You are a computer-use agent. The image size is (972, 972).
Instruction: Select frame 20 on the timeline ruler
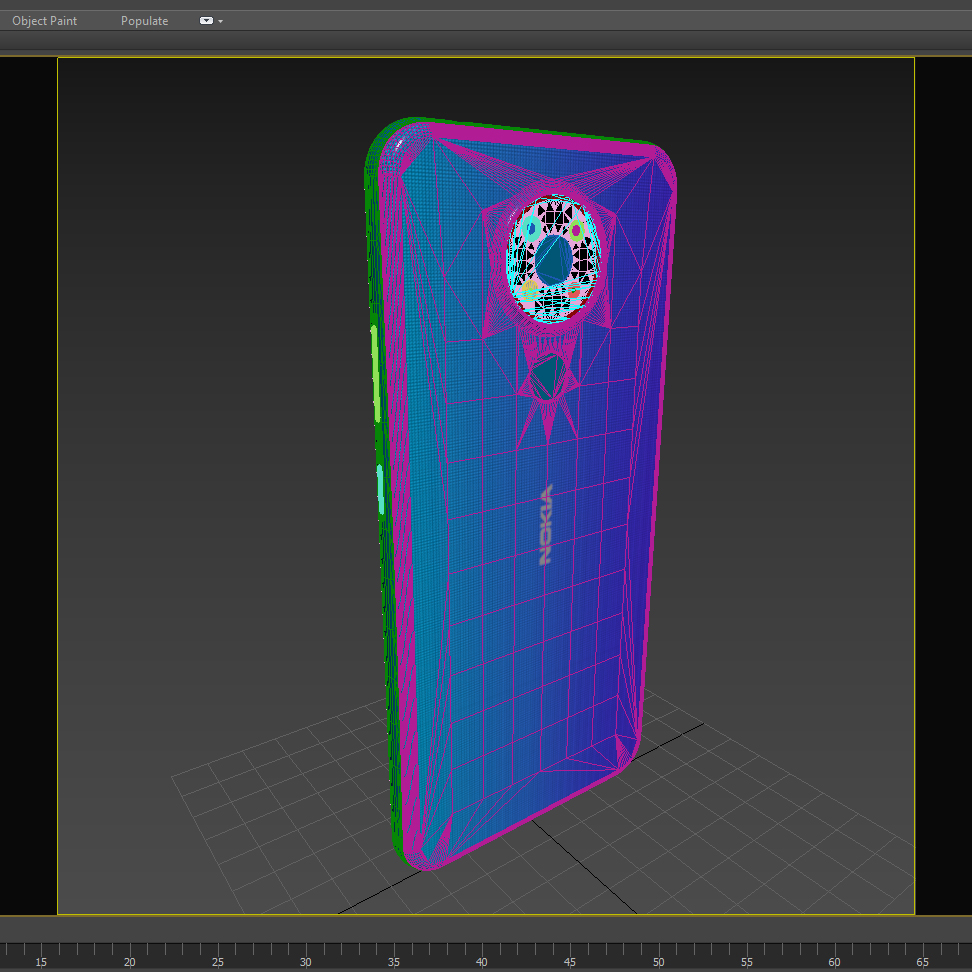pos(129,962)
